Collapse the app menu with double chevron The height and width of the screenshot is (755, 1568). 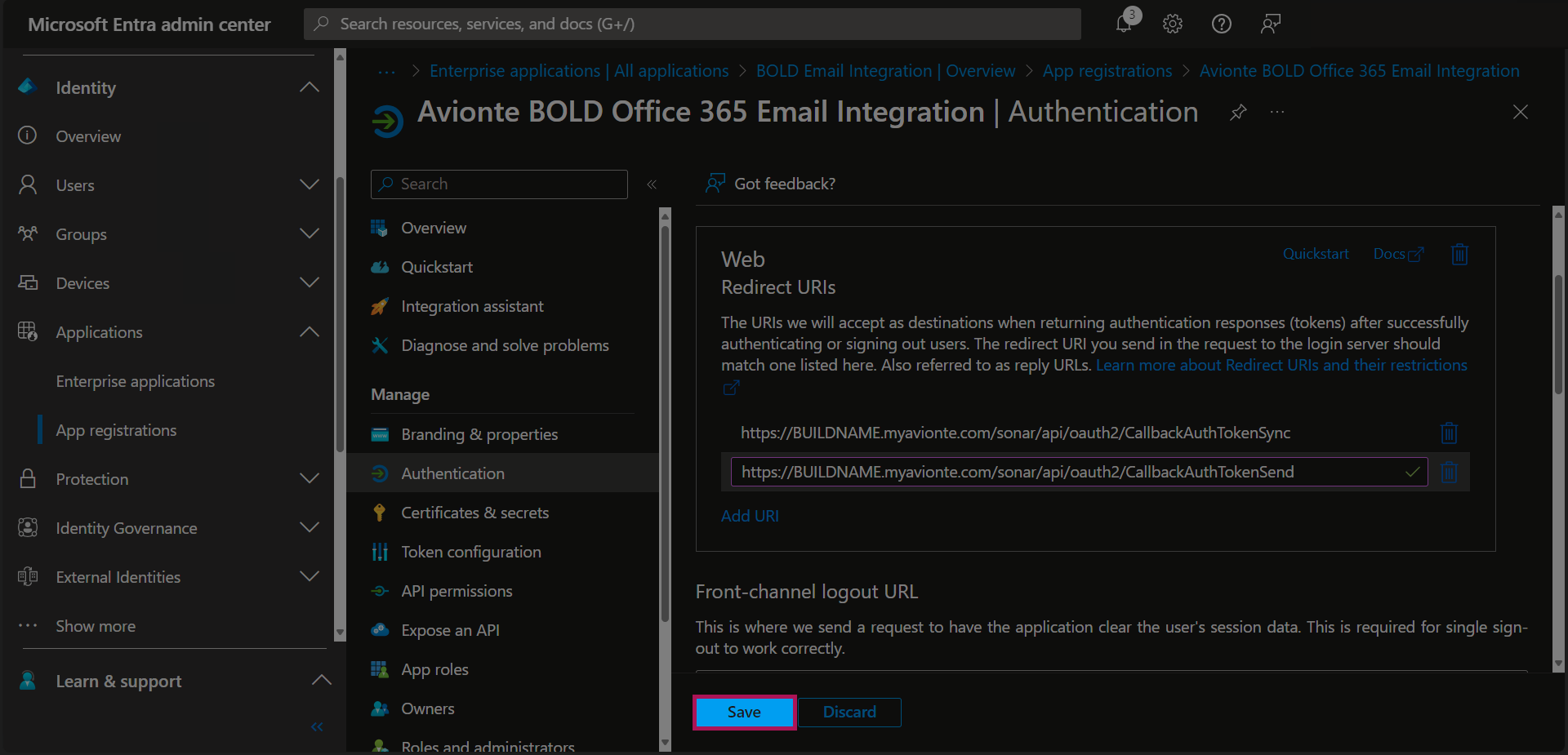652,184
